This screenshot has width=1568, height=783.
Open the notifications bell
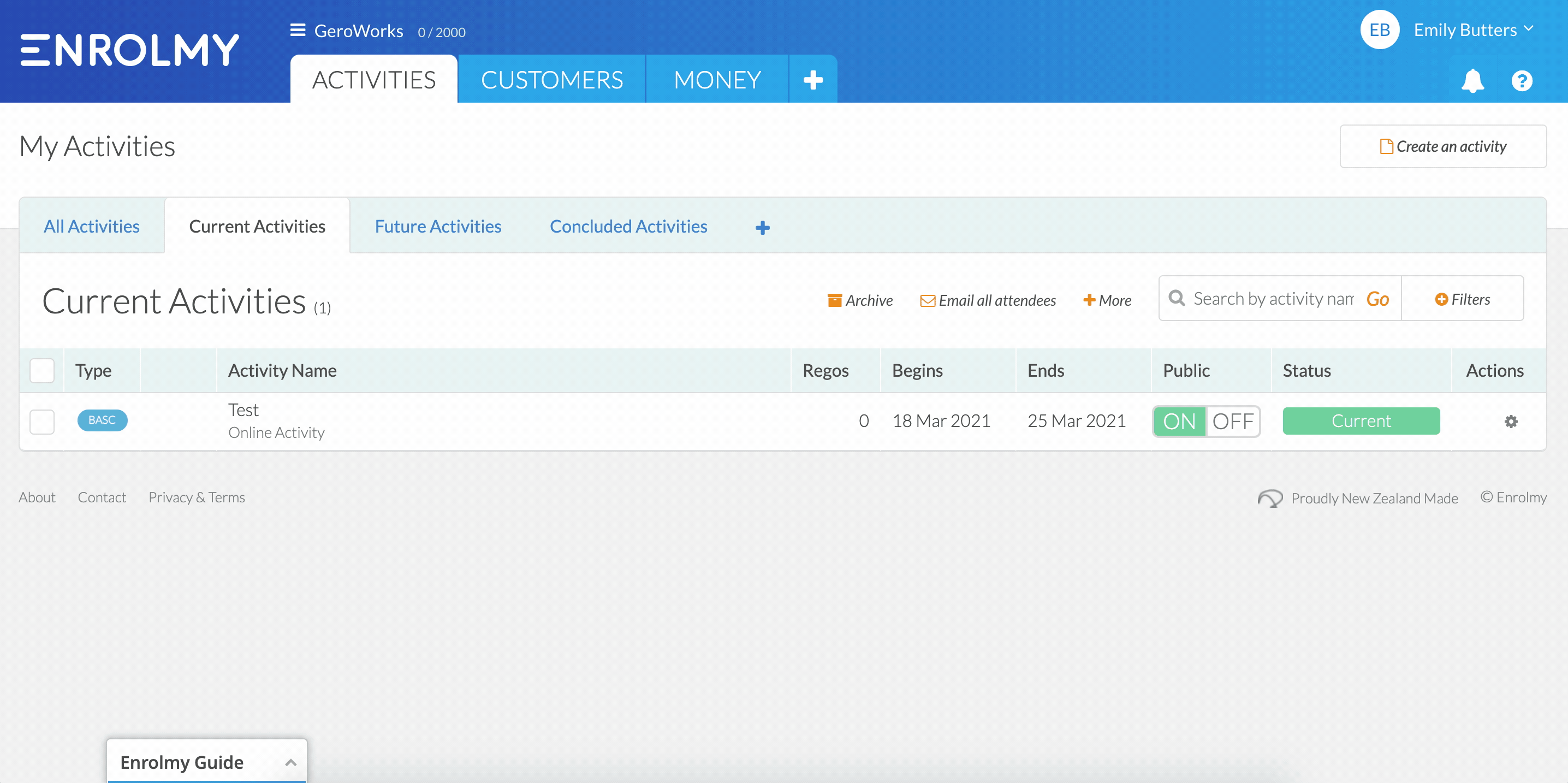(x=1472, y=80)
